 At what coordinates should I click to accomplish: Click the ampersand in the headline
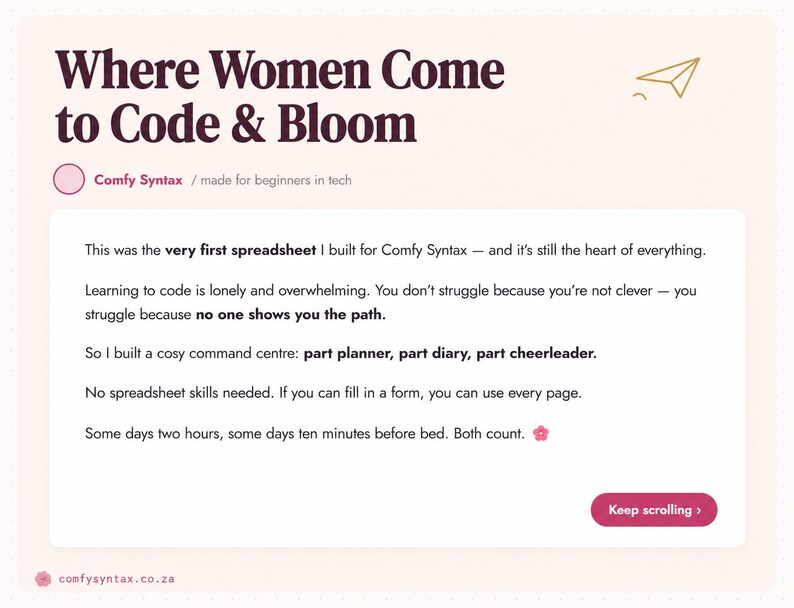[x=249, y=123]
